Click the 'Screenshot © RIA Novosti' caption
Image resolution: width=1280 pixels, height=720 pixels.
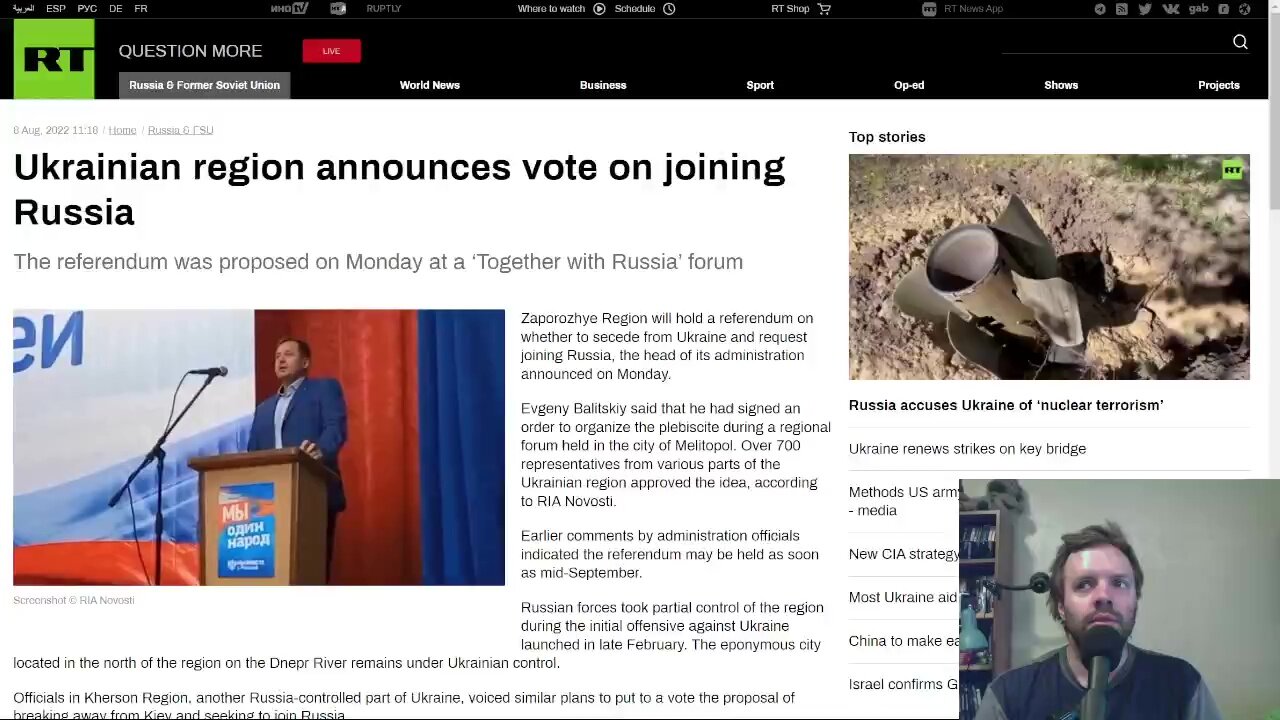[x=74, y=600]
